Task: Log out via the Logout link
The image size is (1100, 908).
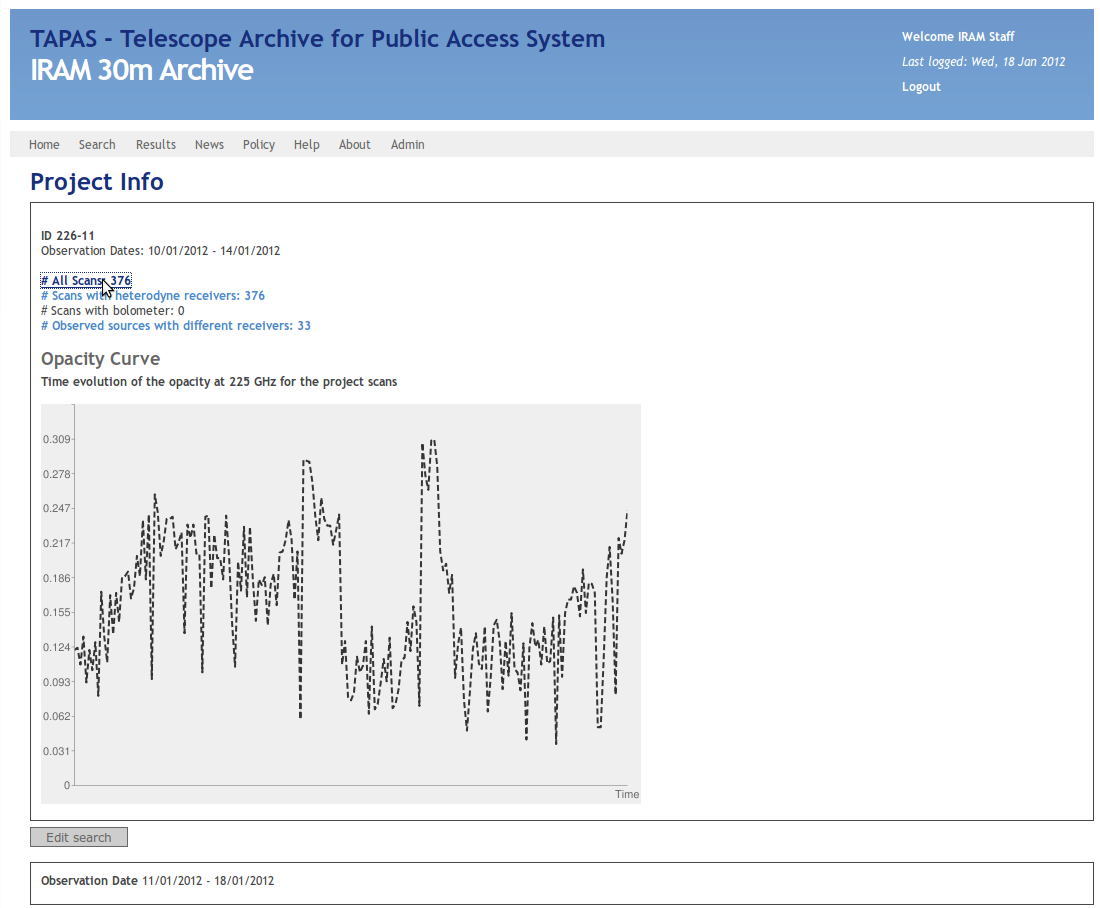Action: (921, 87)
